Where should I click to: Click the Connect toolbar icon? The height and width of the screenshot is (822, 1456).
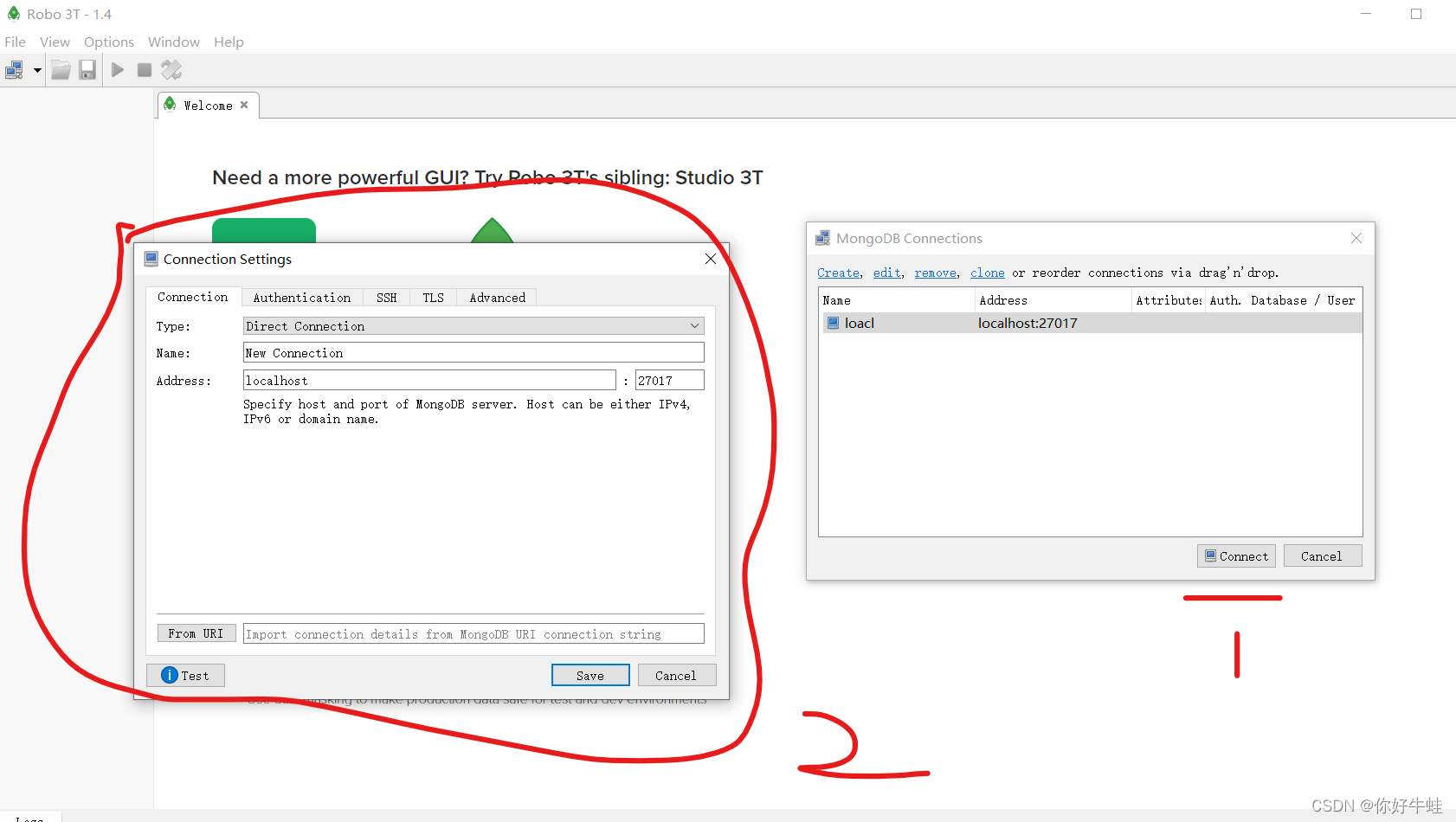click(x=14, y=70)
